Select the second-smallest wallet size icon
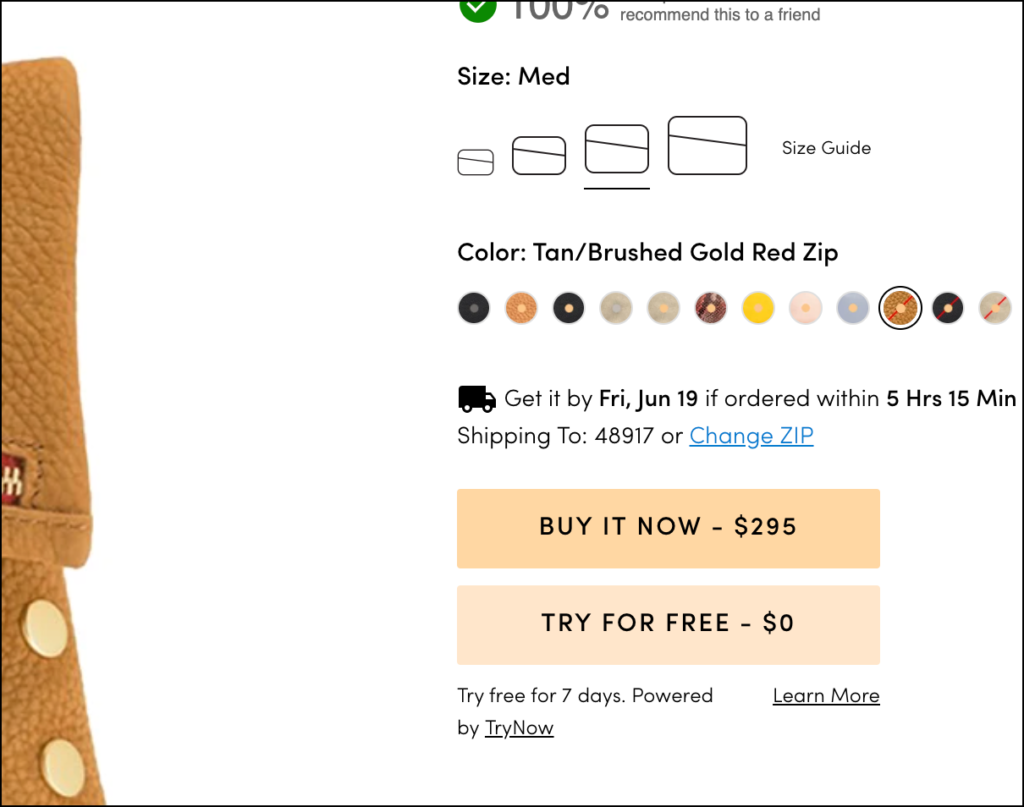Screen dimensions: 1024x807 coord(539,155)
